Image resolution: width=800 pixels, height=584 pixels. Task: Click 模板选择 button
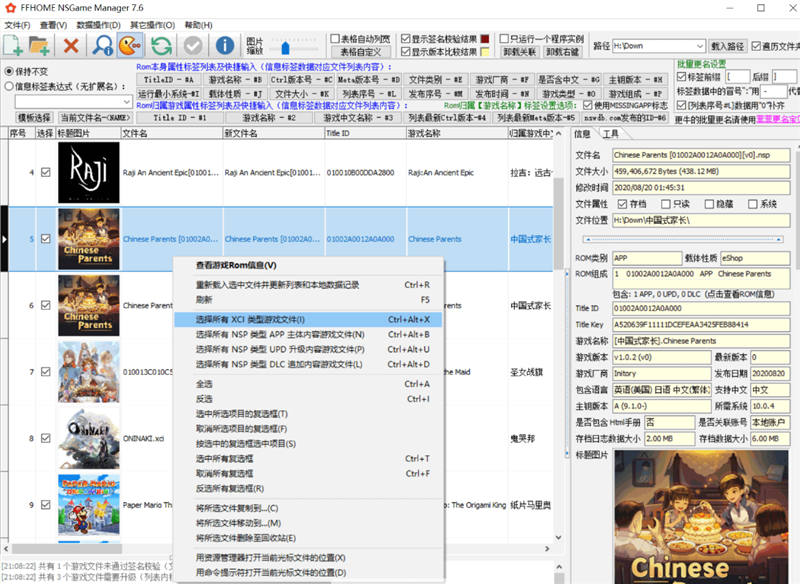click(35, 118)
